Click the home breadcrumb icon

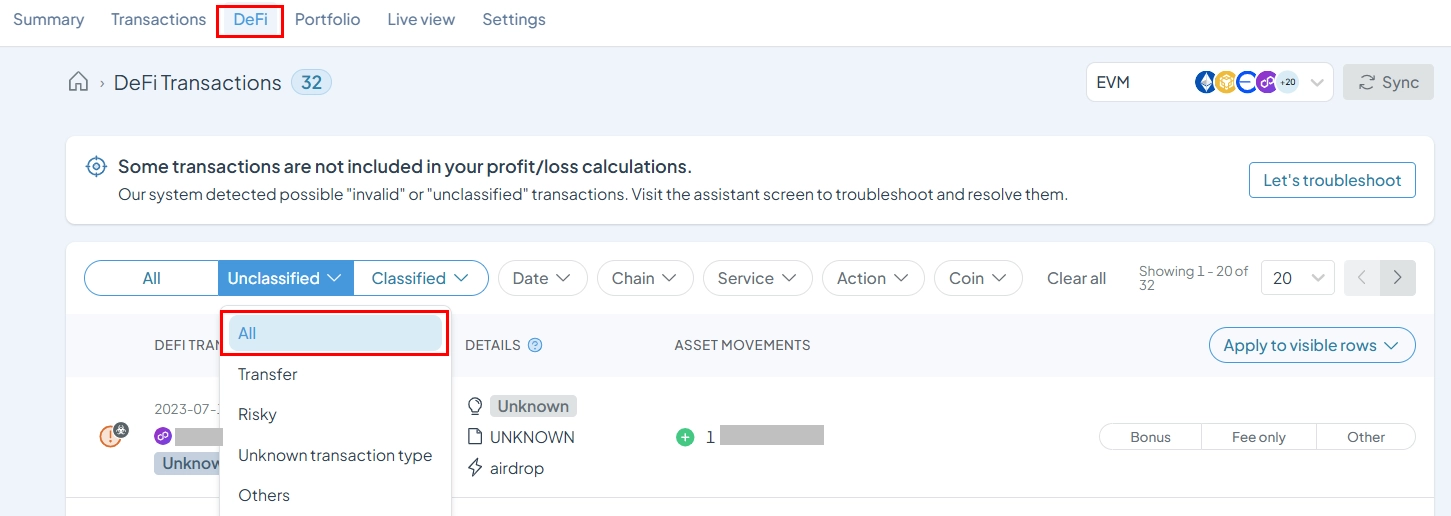pos(78,82)
